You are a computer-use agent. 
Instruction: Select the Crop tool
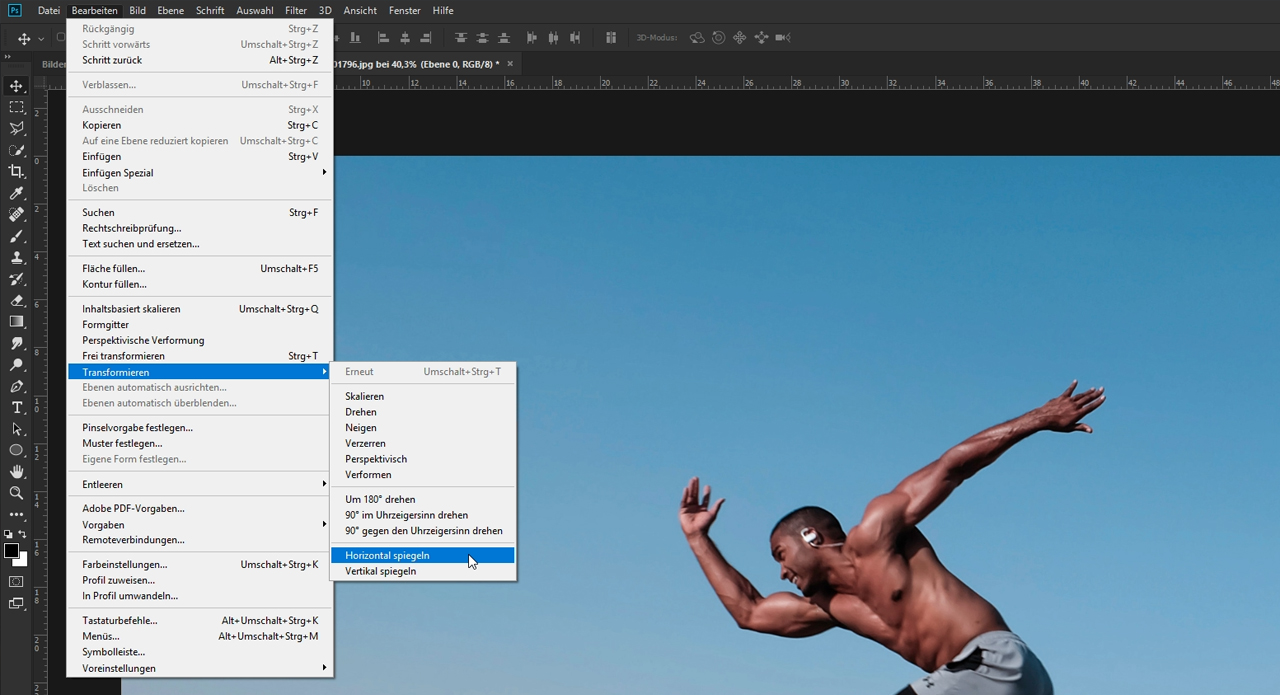15,171
